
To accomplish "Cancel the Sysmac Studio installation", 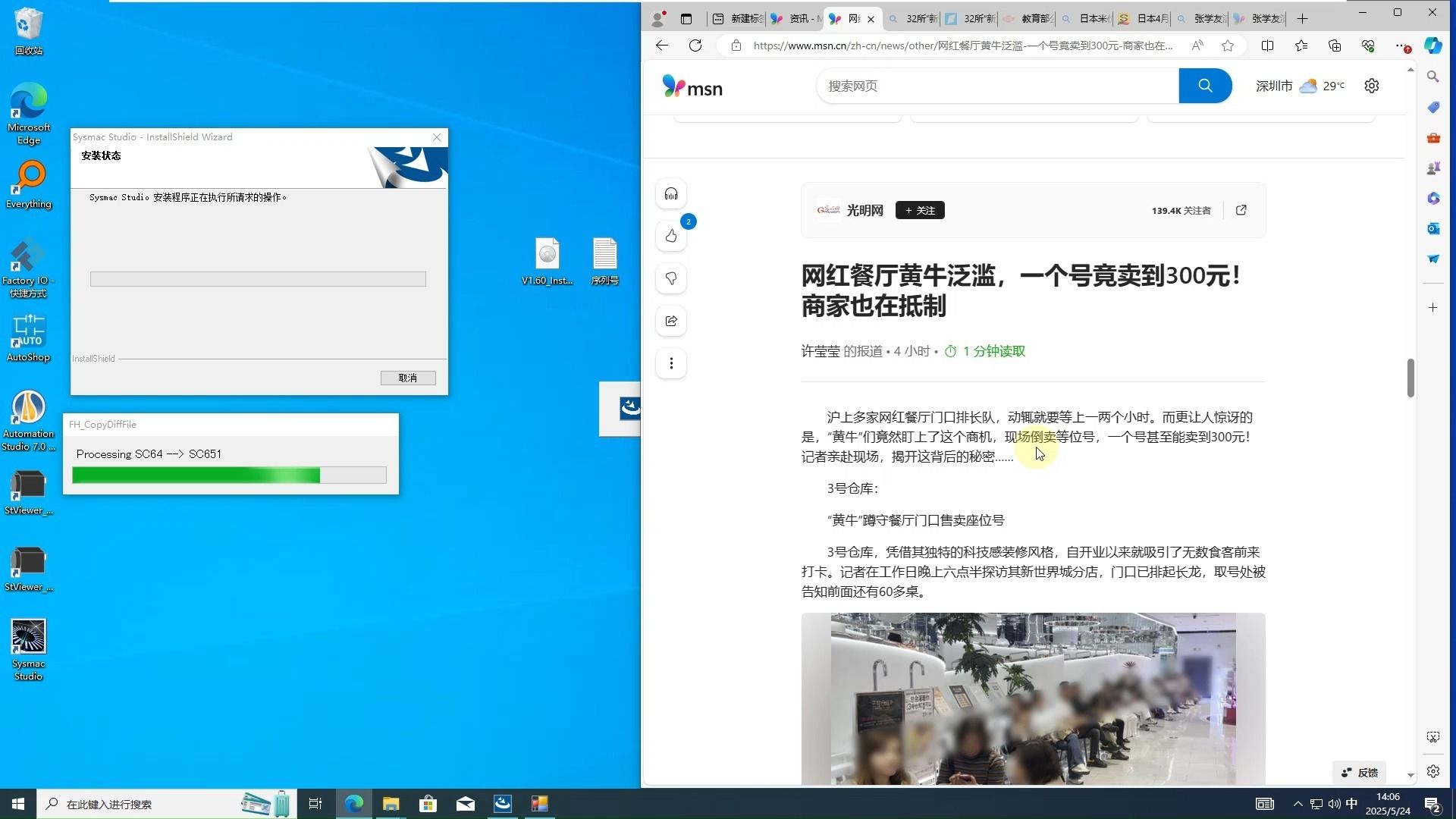I will pyautogui.click(x=408, y=378).
